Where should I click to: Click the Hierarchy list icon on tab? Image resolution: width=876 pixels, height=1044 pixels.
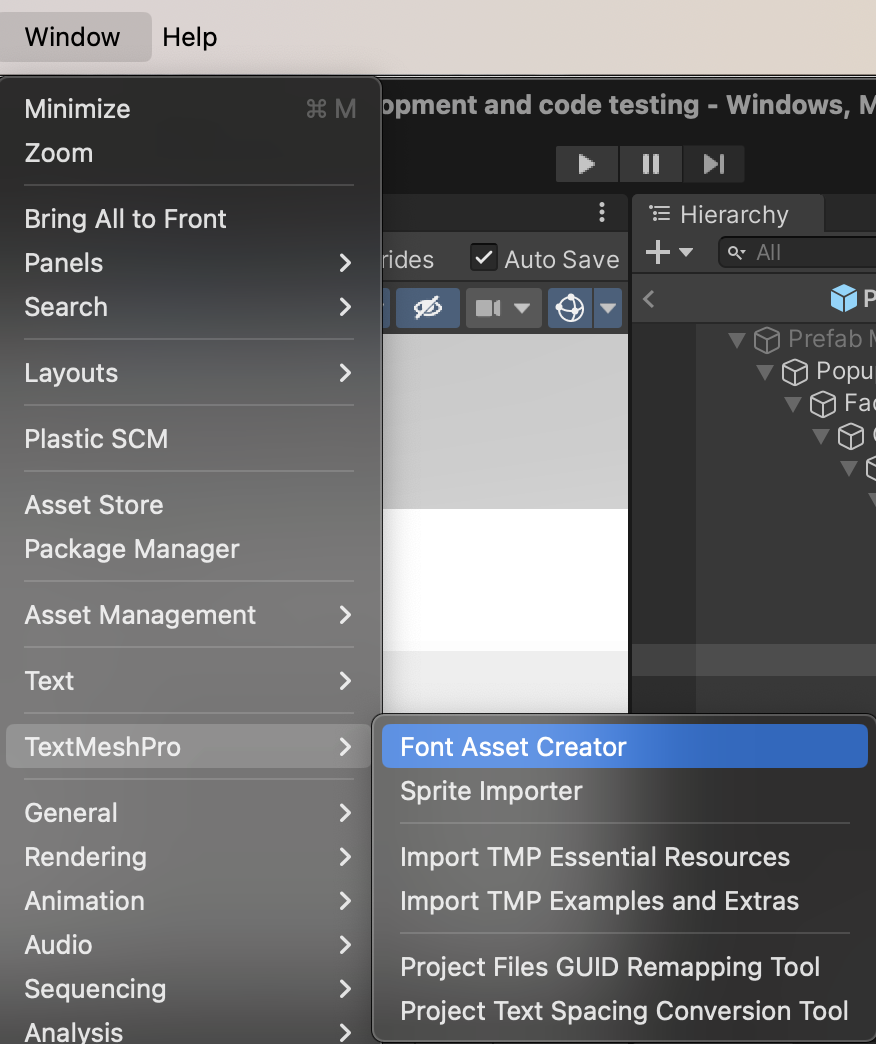pyautogui.click(x=659, y=214)
